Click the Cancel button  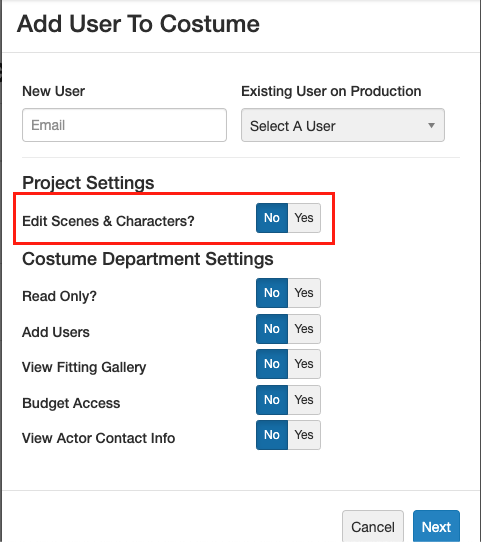coord(373,527)
